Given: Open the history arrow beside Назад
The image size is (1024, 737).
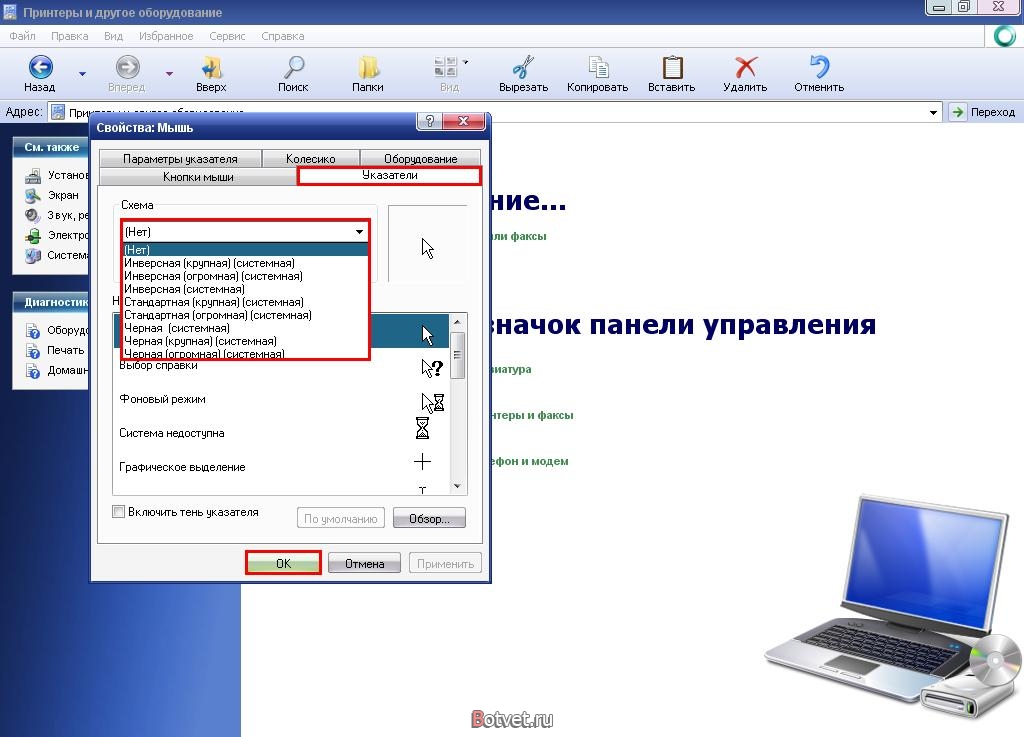Looking at the screenshot, I should click(x=82, y=74).
